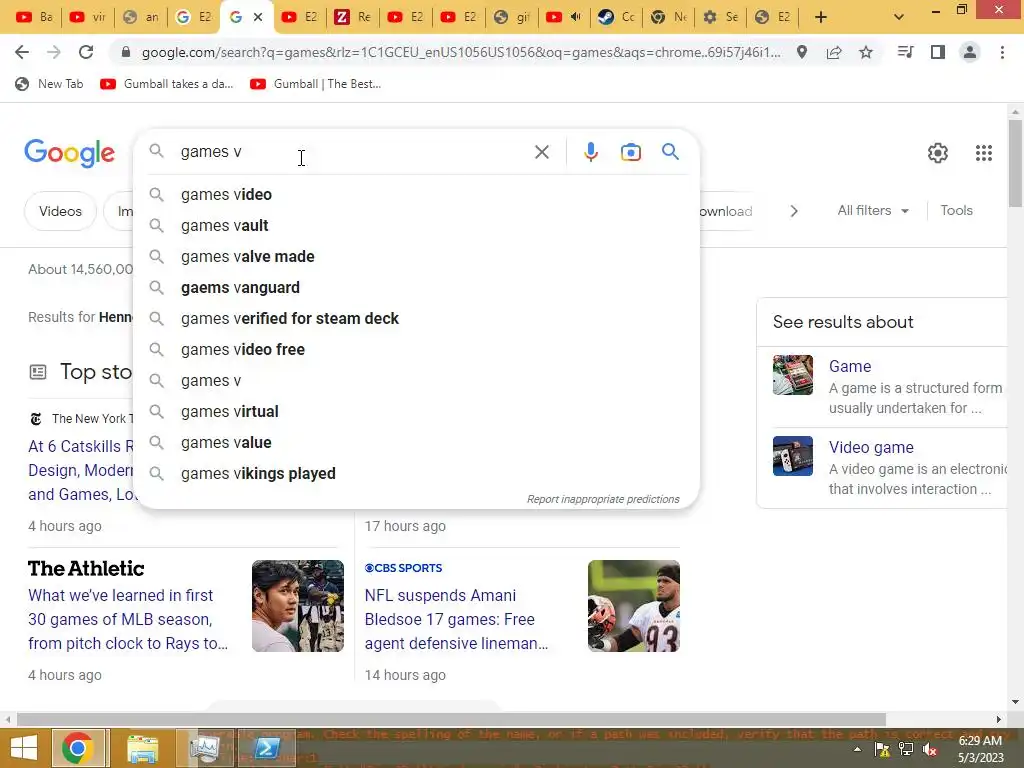Screen dimensions: 1024x768
Task: Click site lock icon in address bar
Action: (126, 52)
